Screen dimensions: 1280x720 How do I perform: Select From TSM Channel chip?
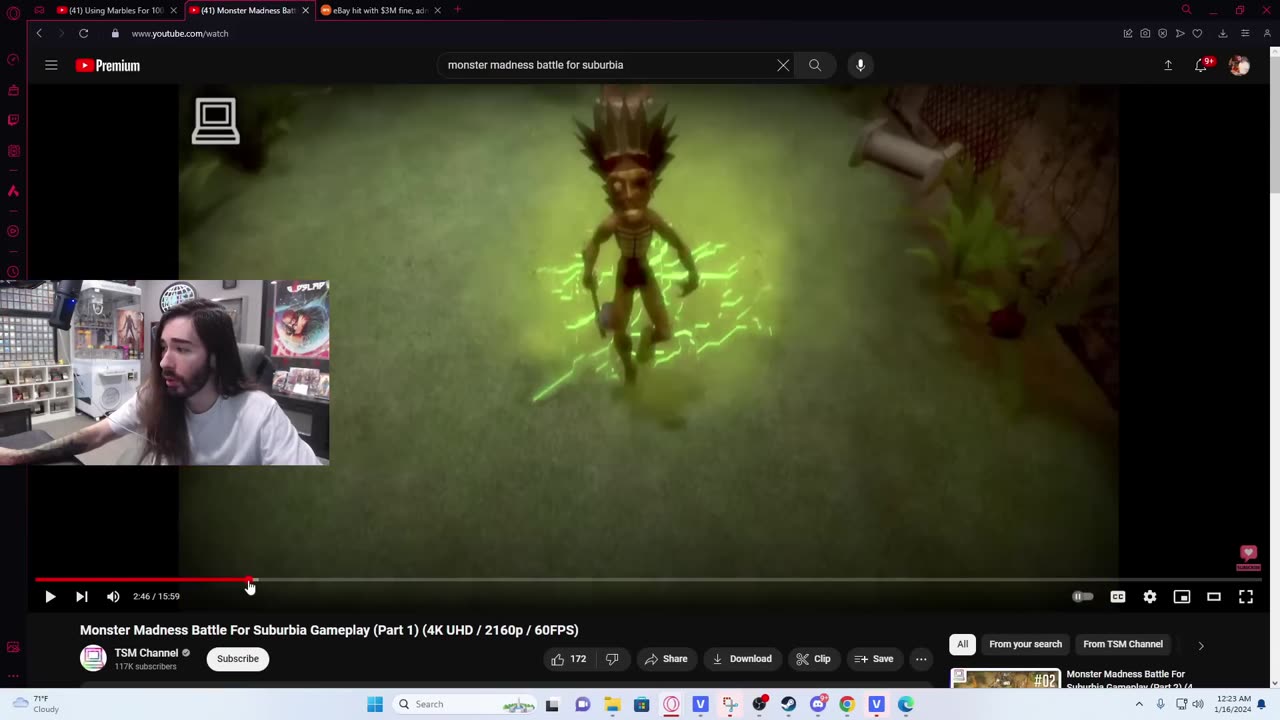pos(1123,644)
